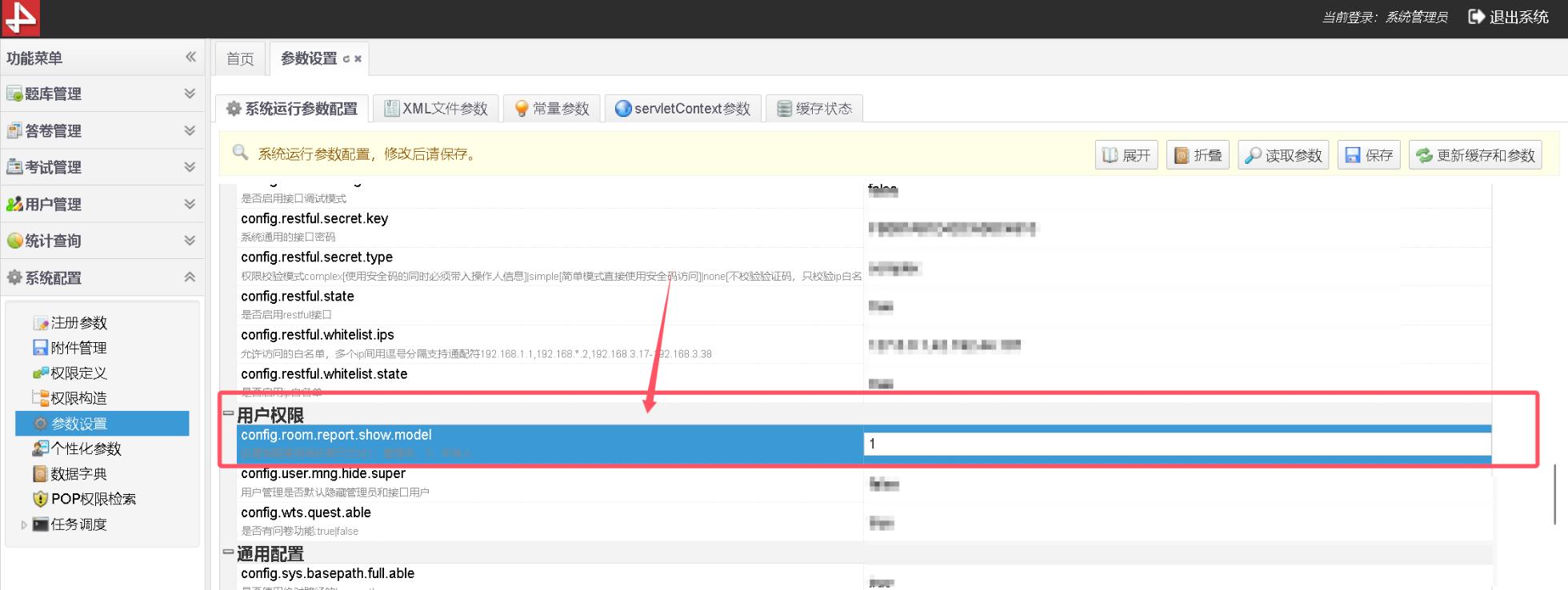Click the 任务调度 terminal icon

point(41,524)
